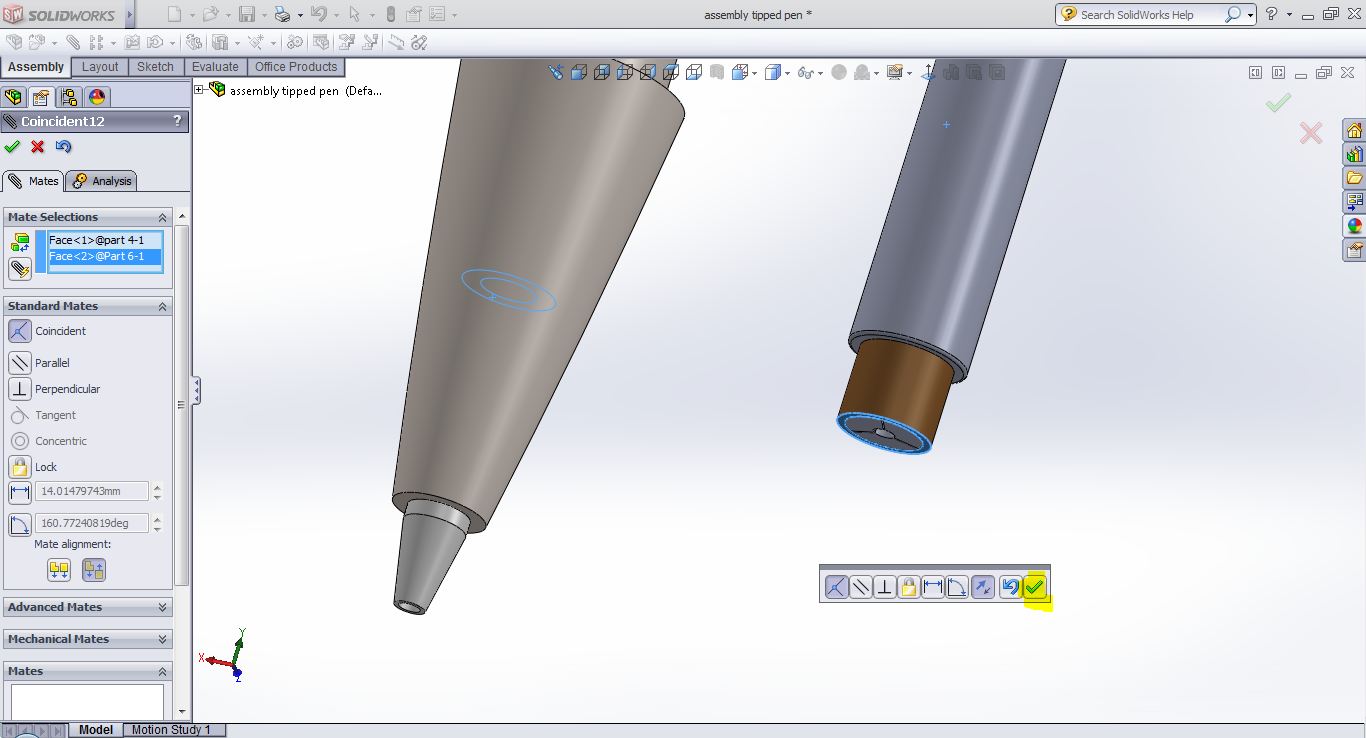Open the Options icon in top toolbar
1366x738 pixels.
(x=437, y=14)
